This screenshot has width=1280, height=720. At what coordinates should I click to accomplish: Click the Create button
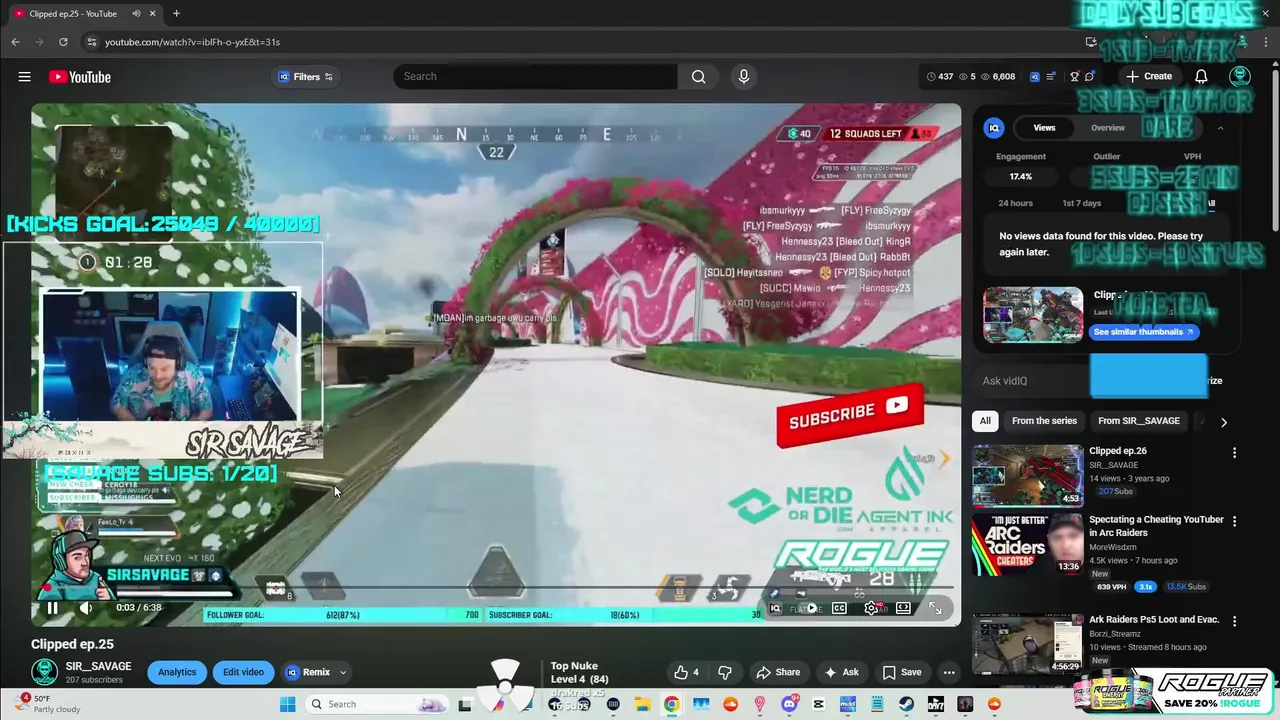point(1148,77)
